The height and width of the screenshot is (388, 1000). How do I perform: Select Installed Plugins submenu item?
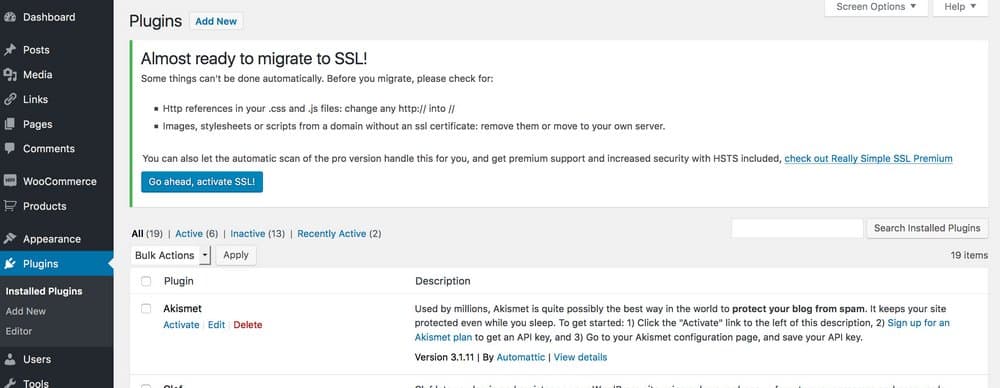[44, 291]
